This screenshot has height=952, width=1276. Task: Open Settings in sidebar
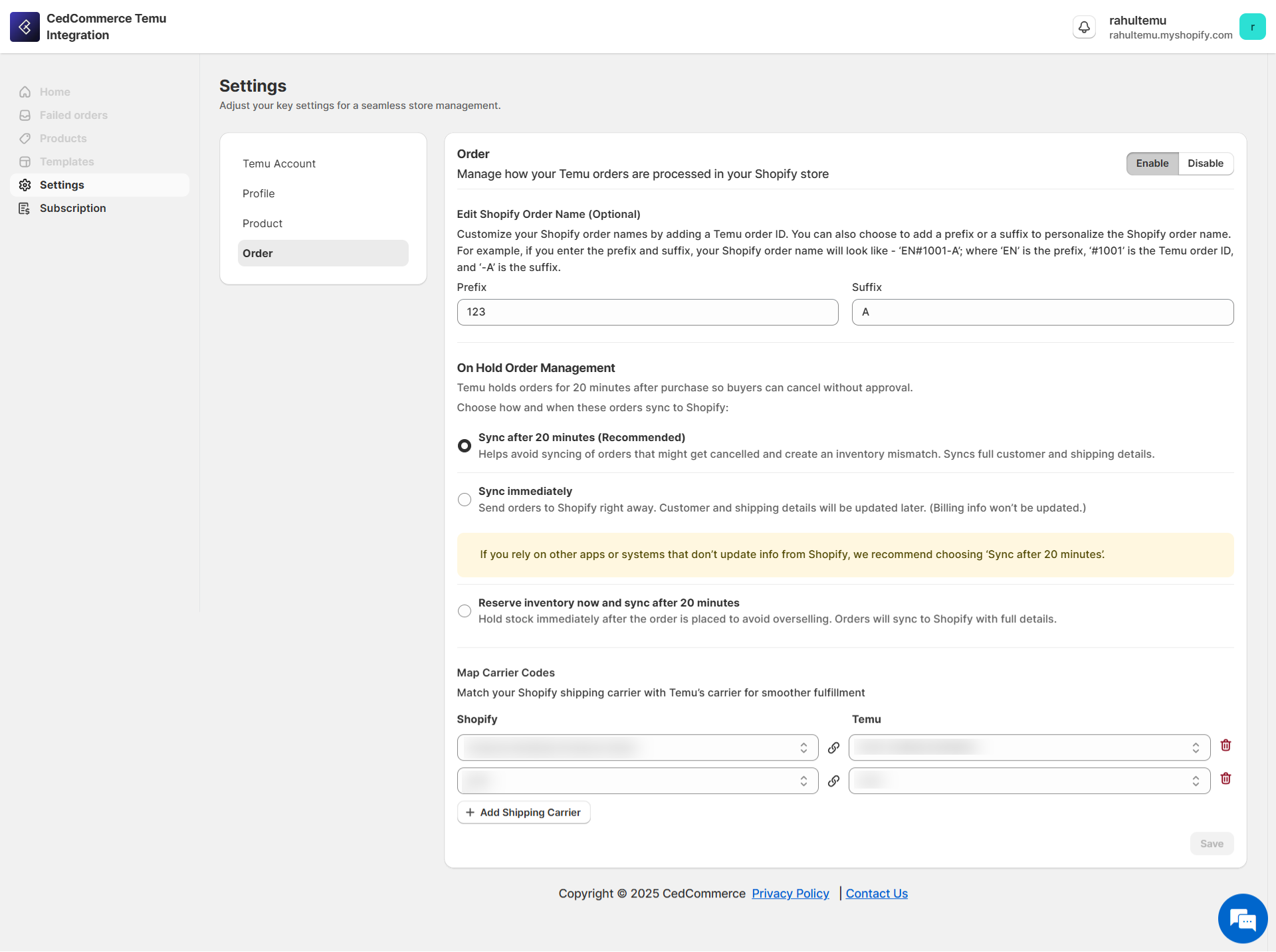click(100, 185)
